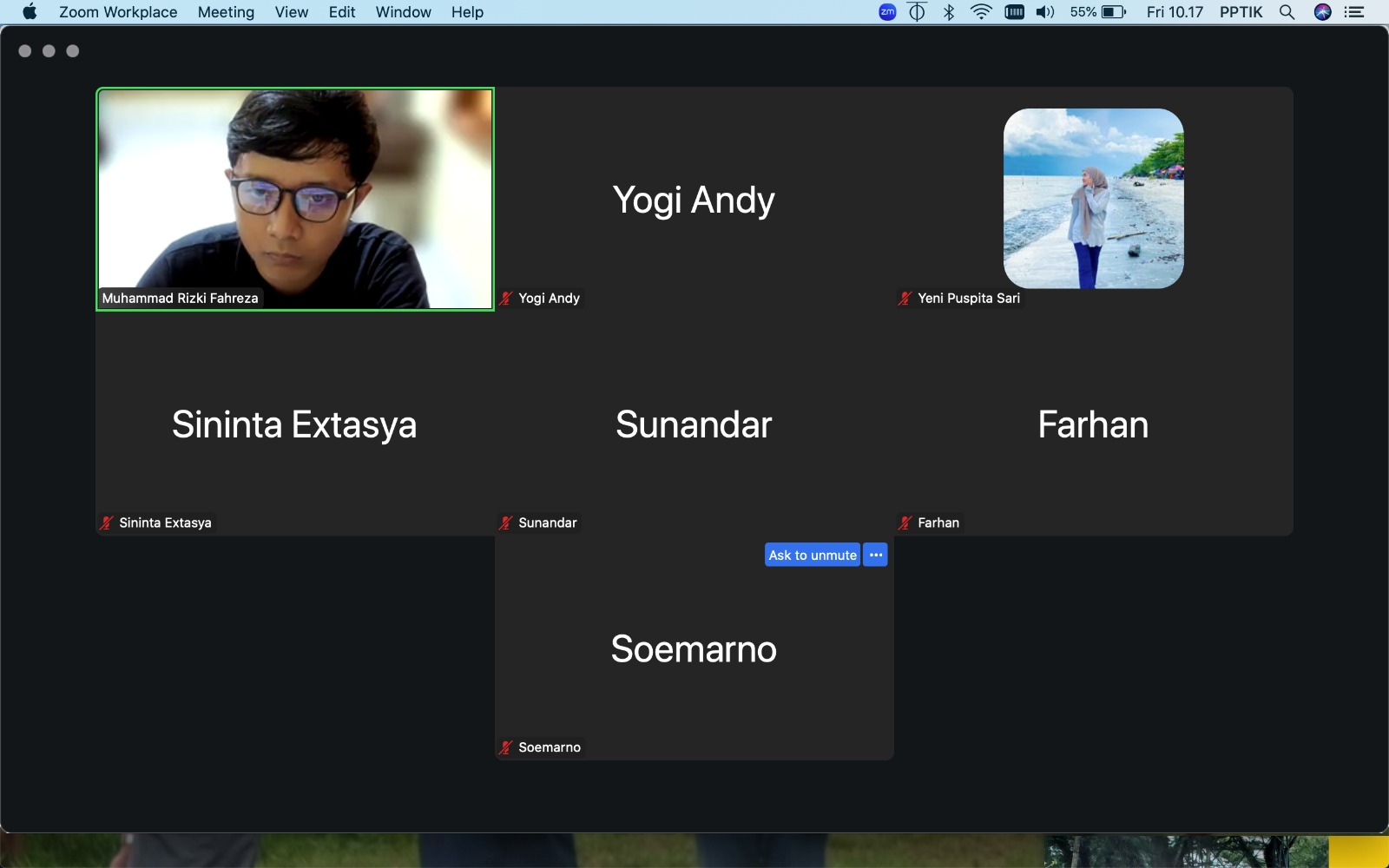Screen dimensions: 1389x868
Task: Open the Meeting menu
Action: click(x=226, y=12)
